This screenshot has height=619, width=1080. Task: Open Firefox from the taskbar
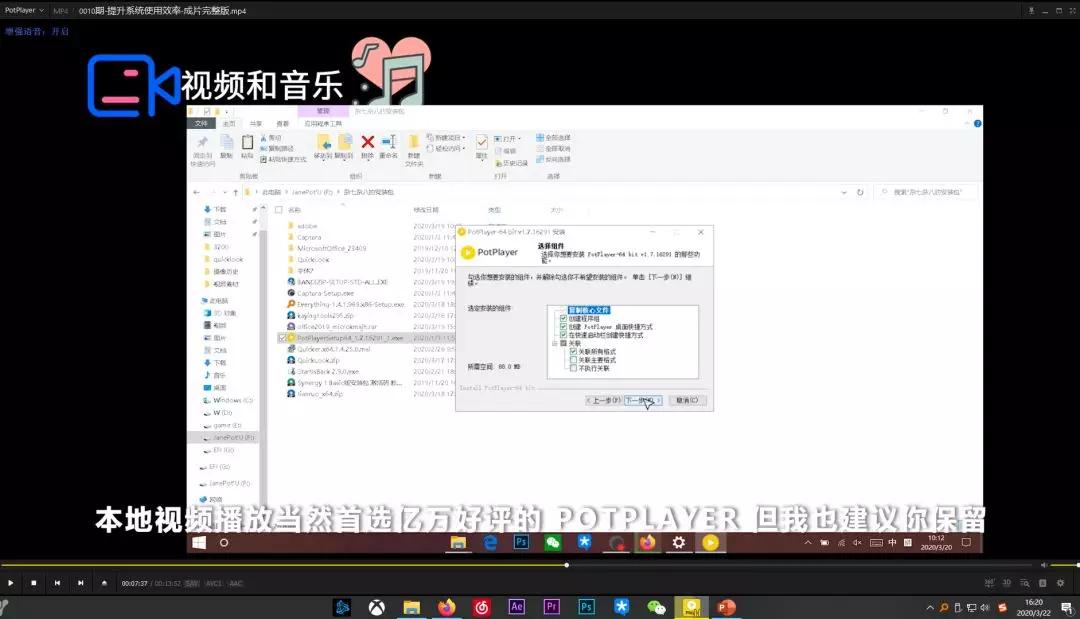click(x=447, y=606)
